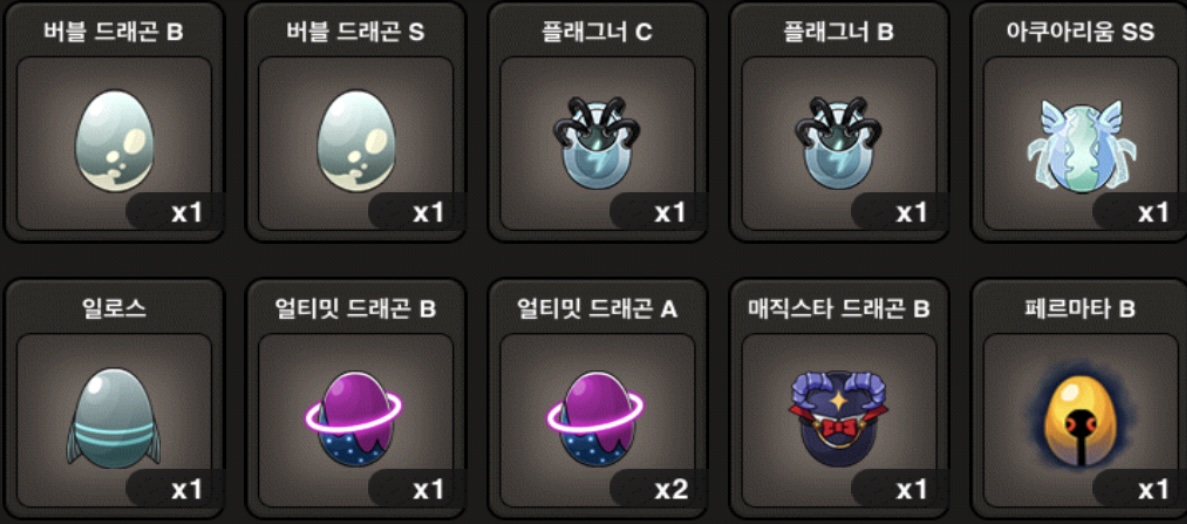Tap the 아쿠아리움 SS winged egg
This screenshot has width=1187, height=524.
[1081, 145]
